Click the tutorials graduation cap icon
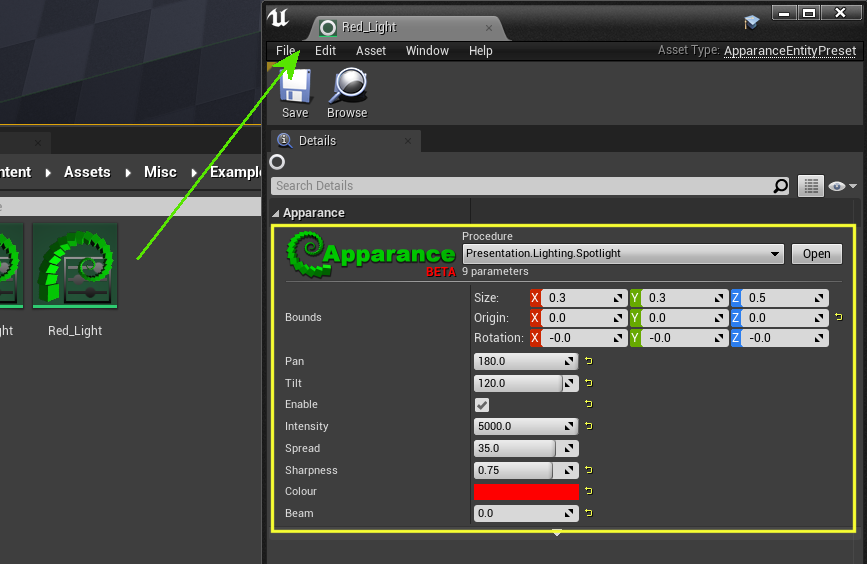This screenshot has height=564, width=867. [752, 22]
